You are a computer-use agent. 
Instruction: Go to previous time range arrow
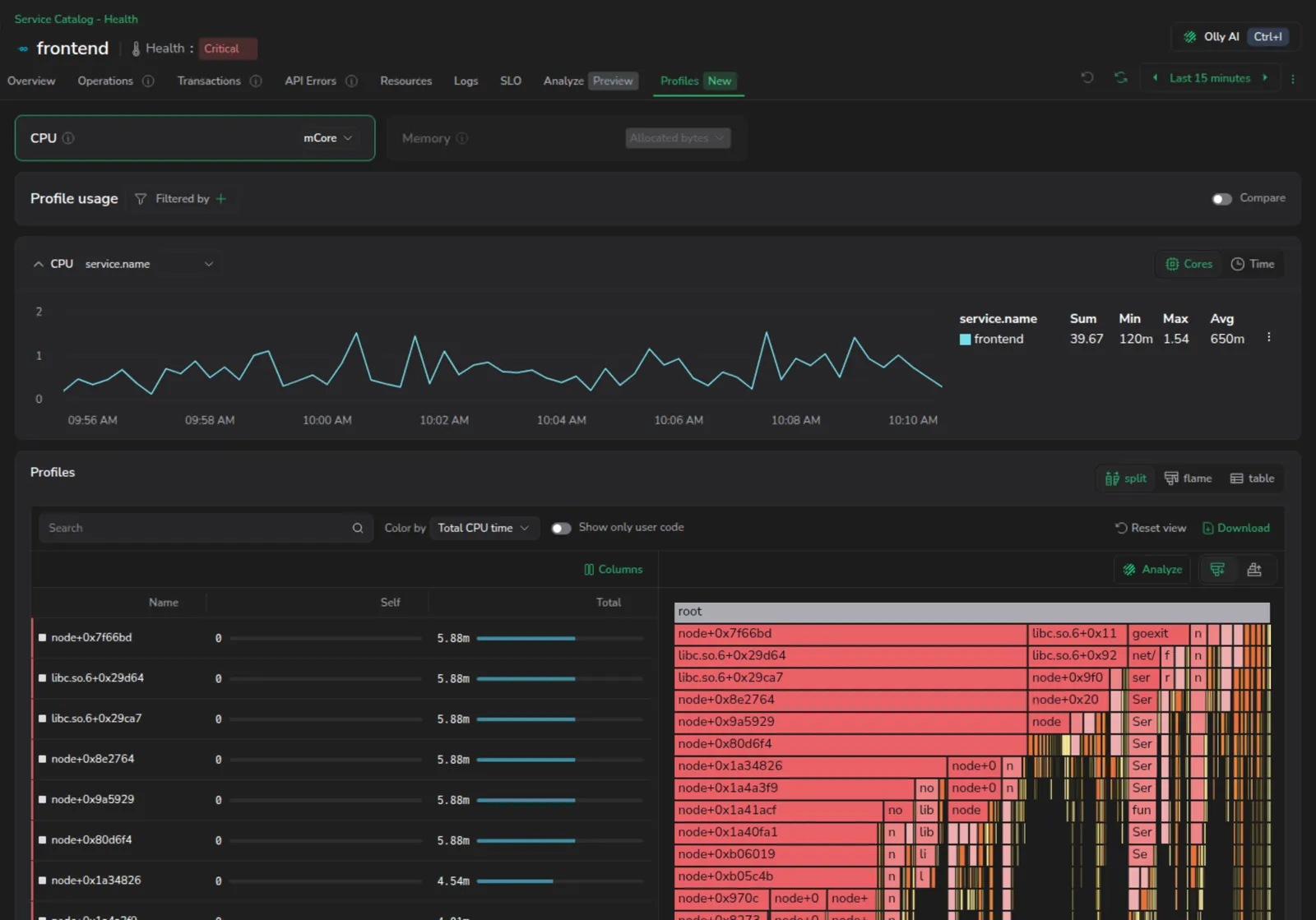1155,78
